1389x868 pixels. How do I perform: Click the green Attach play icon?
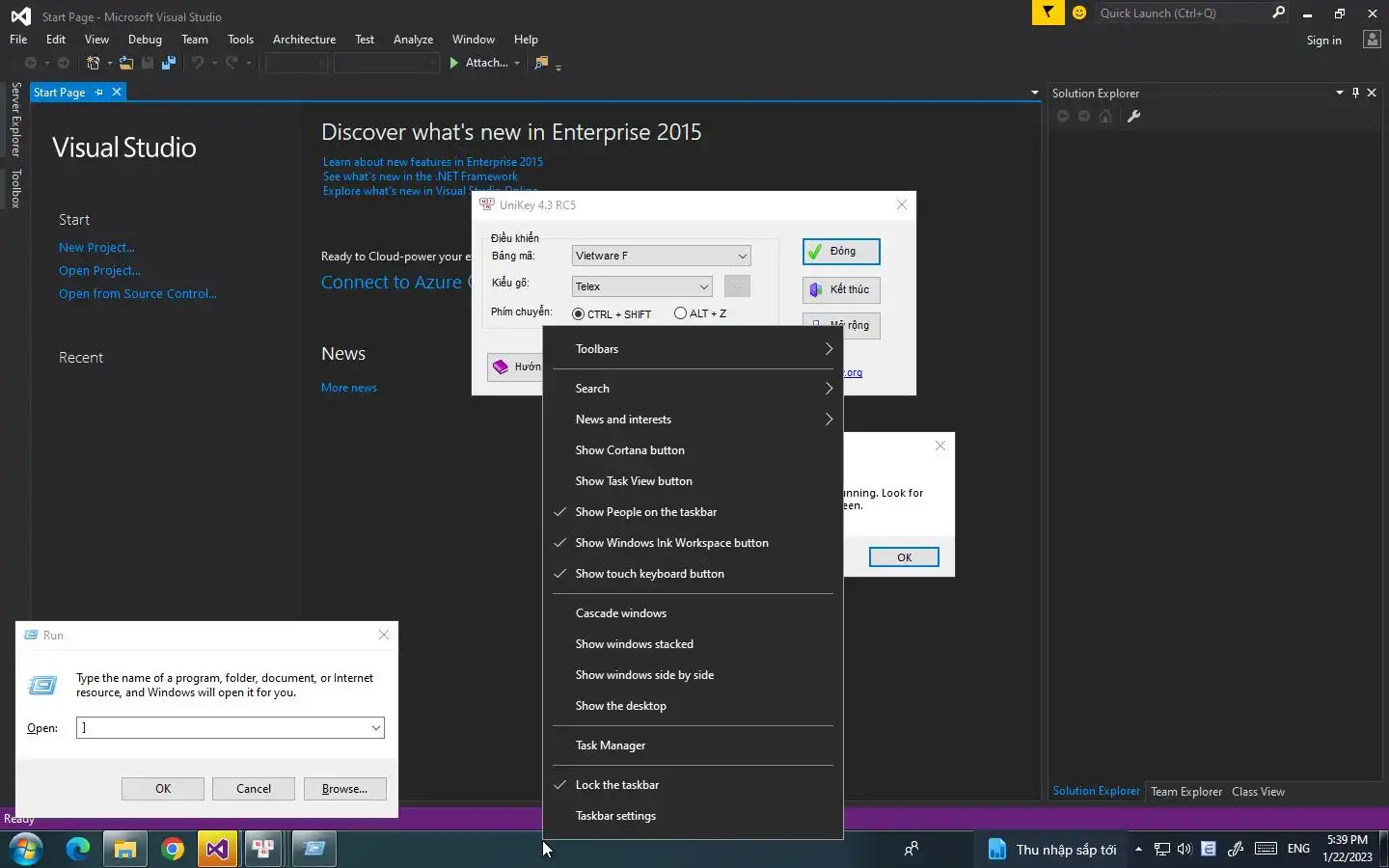coord(454,63)
